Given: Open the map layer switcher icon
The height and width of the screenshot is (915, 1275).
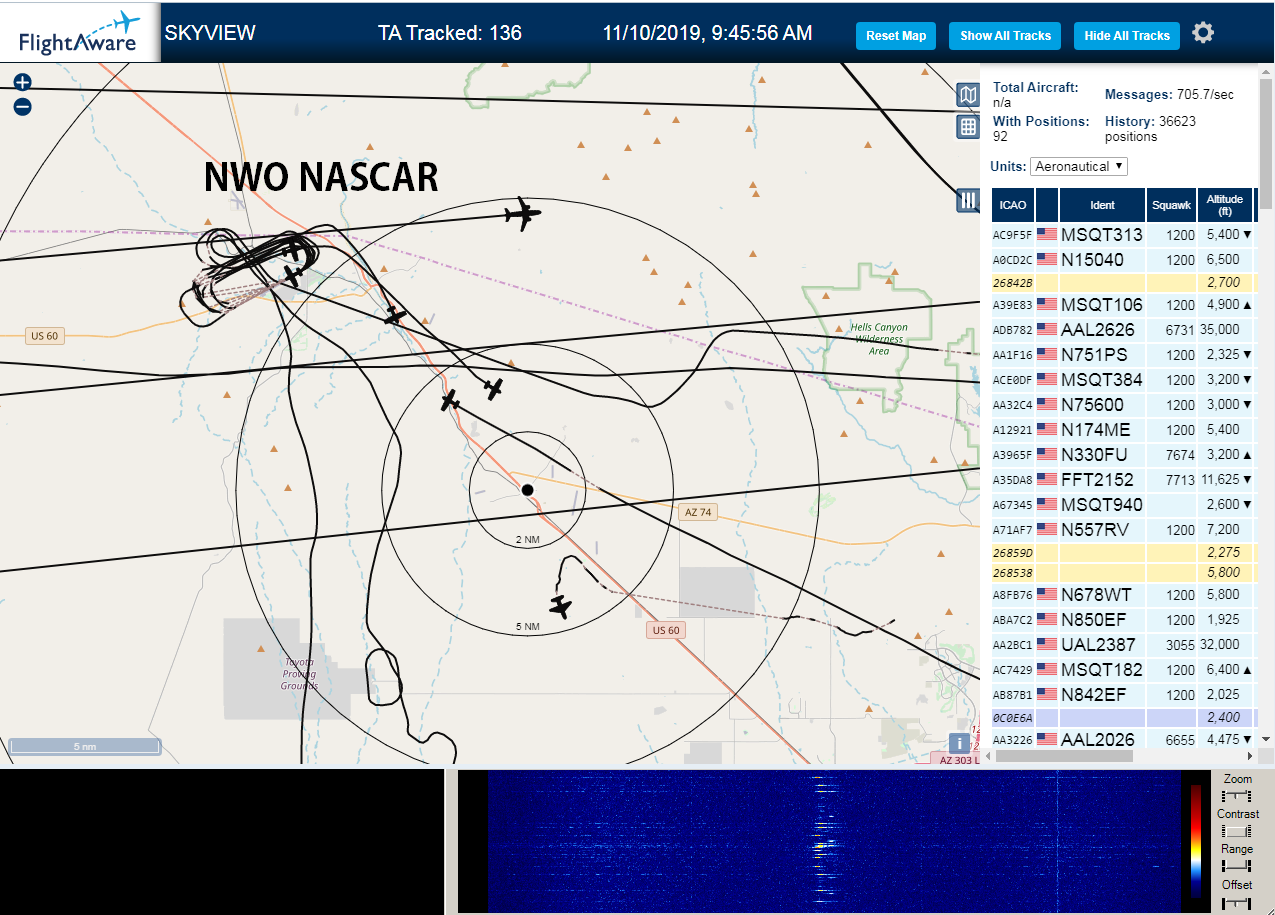Looking at the screenshot, I should pyautogui.click(x=967, y=95).
